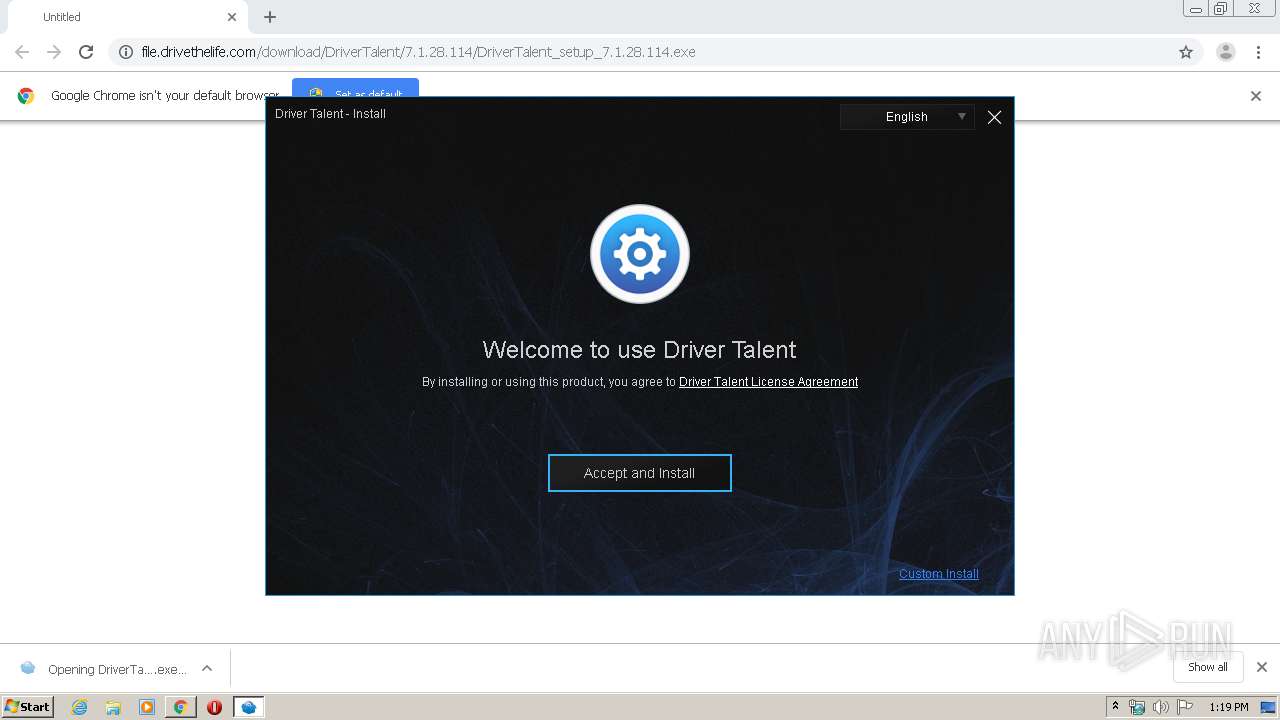Reload the page in Chrome
Screen dimensions: 1280x720
pyautogui.click(x=86, y=52)
